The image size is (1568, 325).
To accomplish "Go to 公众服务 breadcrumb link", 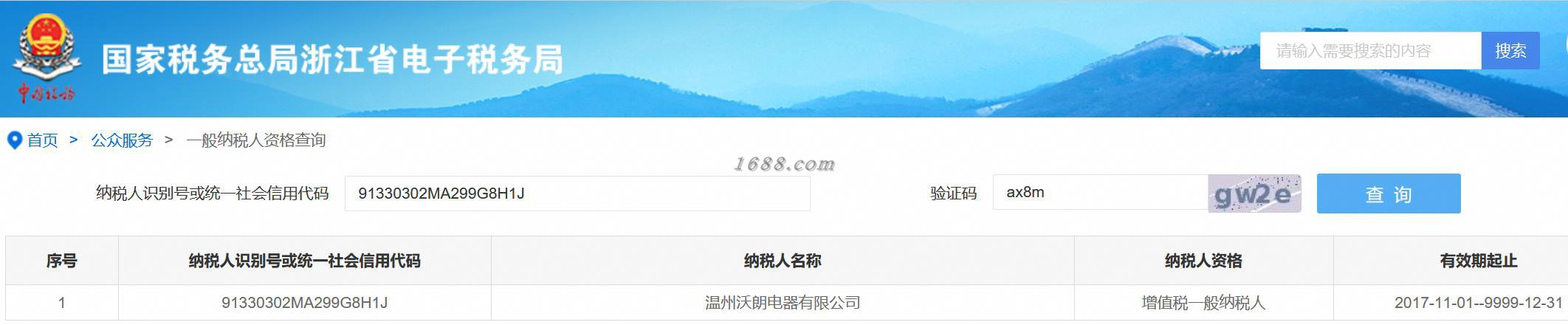I will click(x=122, y=140).
